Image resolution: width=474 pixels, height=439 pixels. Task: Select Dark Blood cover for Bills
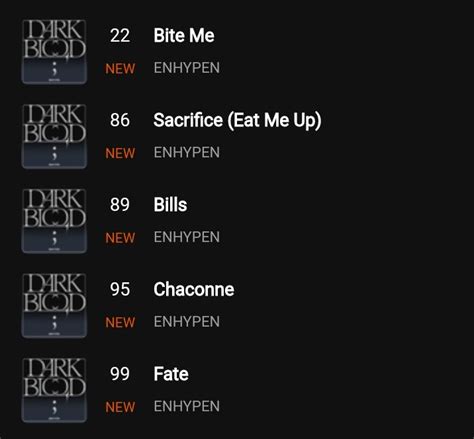54,221
